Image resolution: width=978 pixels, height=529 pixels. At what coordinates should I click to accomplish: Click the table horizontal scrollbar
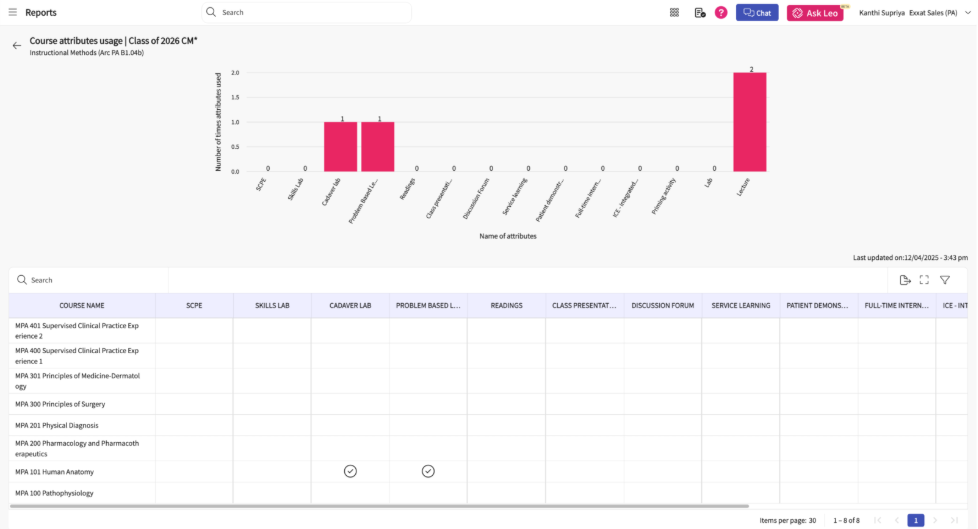(380, 506)
